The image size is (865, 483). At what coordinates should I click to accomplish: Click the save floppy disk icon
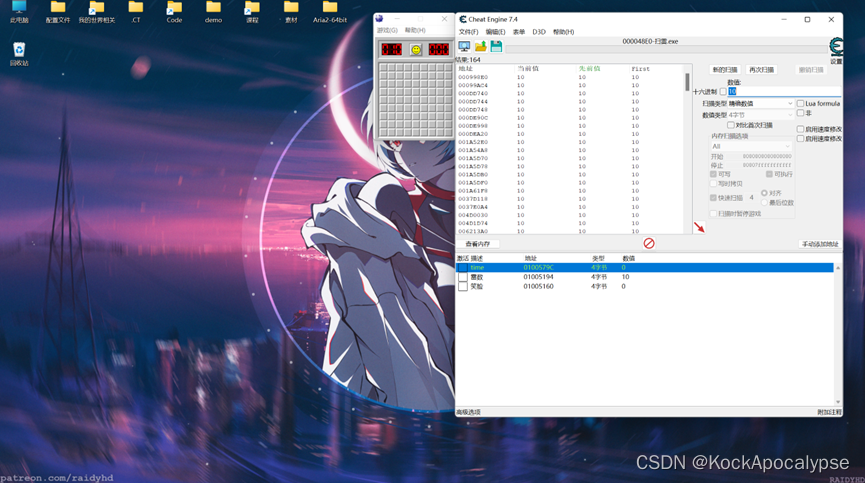pos(496,47)
